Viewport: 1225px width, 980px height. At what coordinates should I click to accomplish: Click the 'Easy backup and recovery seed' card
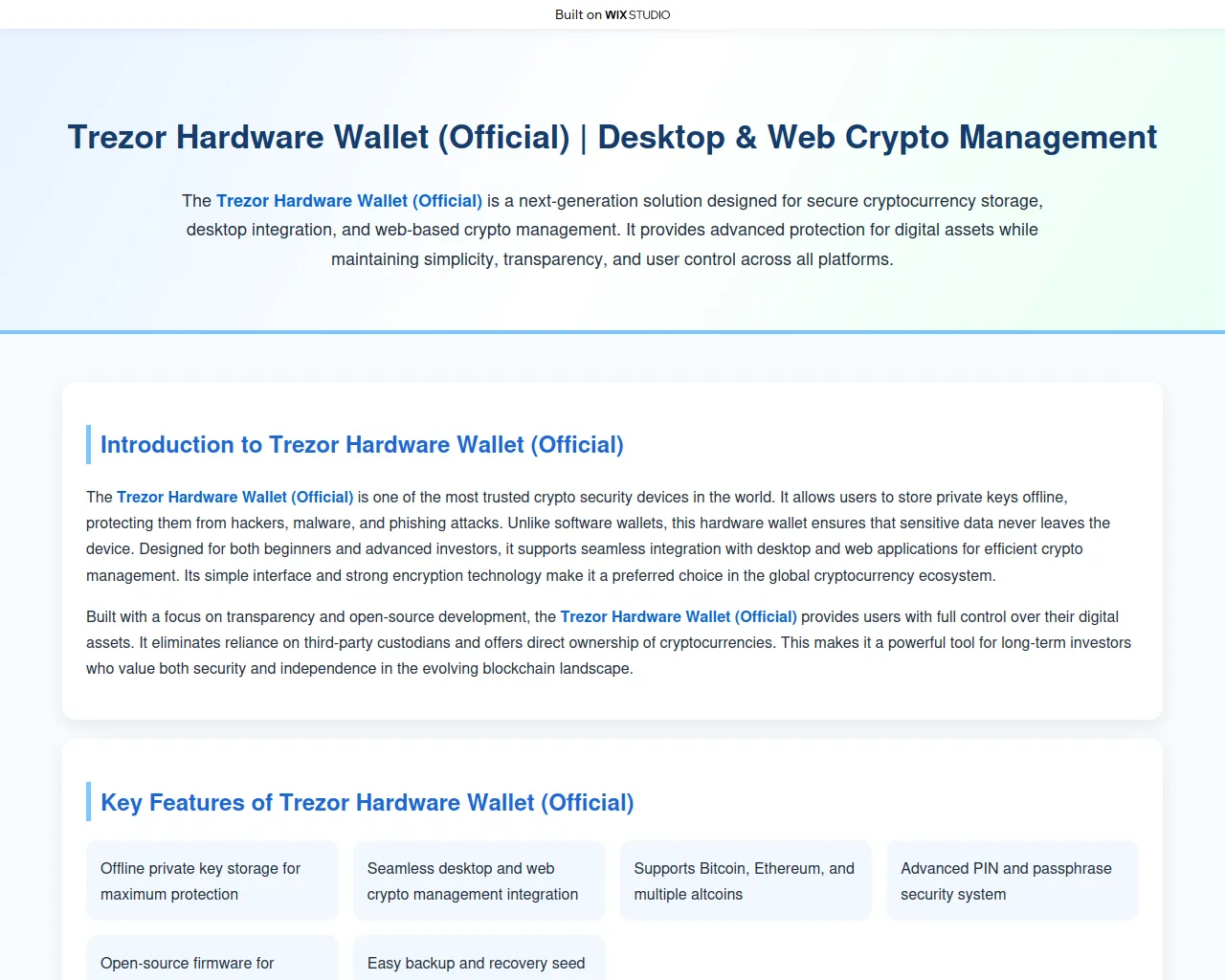[479, 958]
